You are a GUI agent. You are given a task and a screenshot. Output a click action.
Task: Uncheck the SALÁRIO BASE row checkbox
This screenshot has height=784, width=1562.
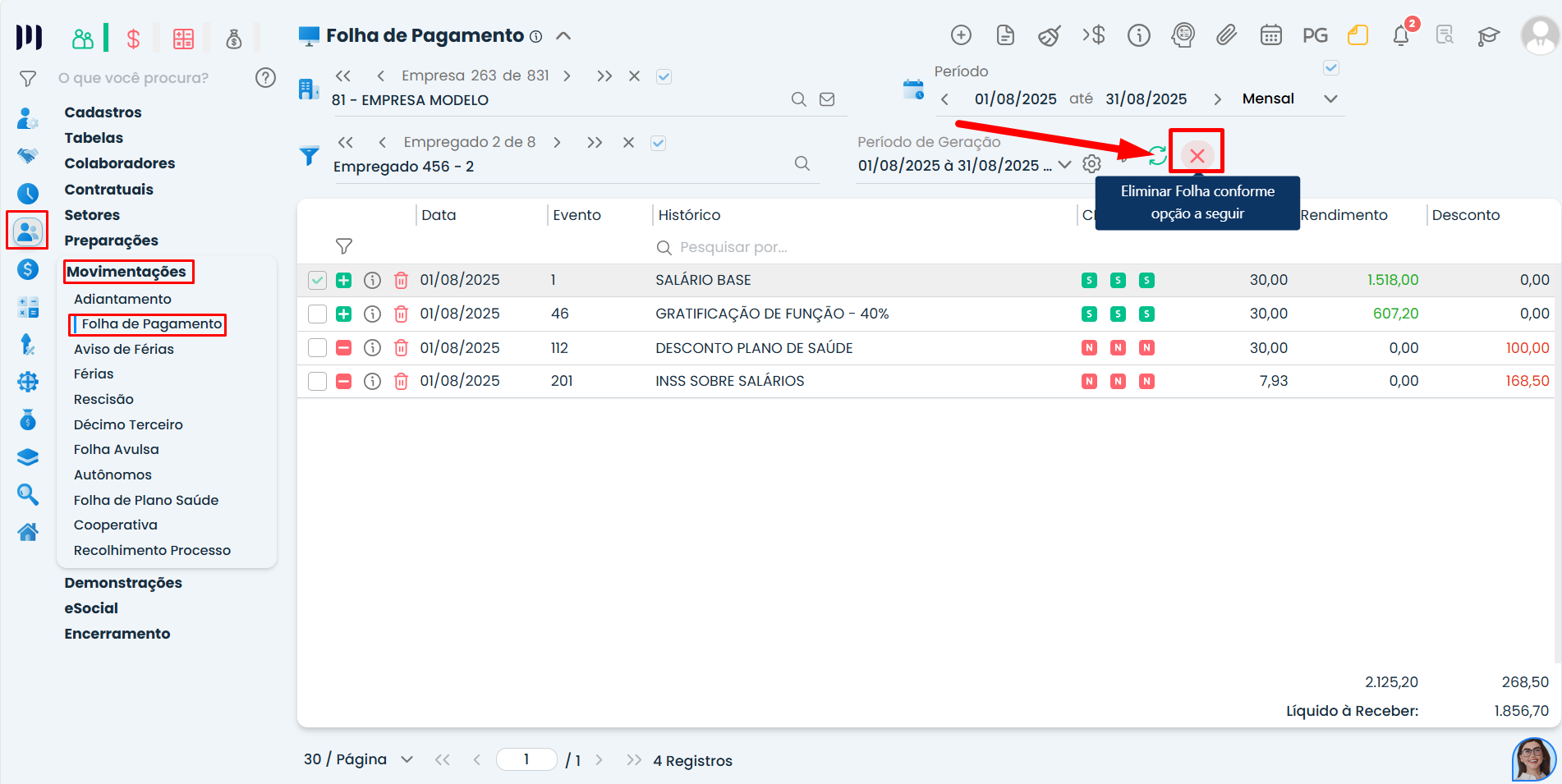pos(317,280)
